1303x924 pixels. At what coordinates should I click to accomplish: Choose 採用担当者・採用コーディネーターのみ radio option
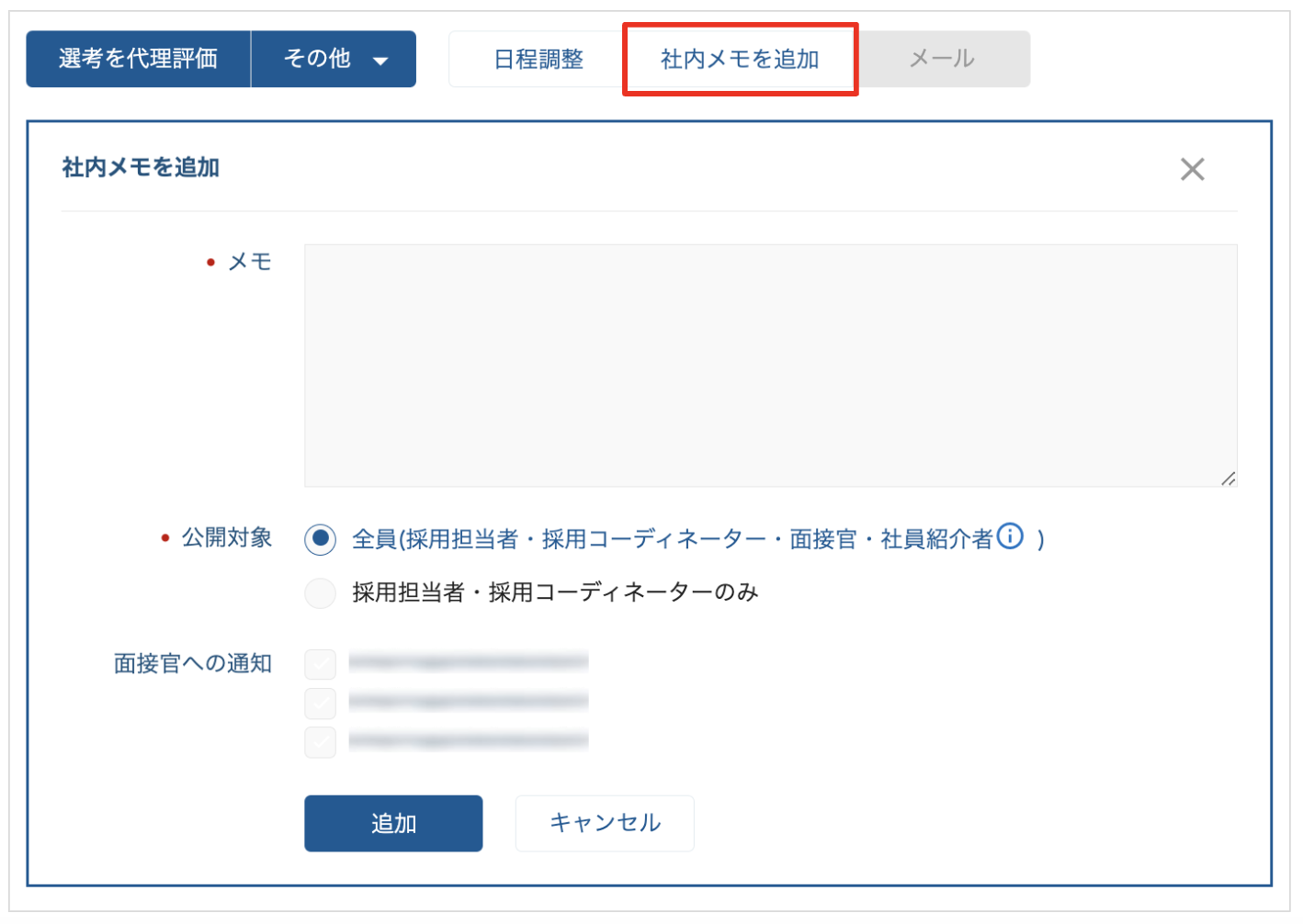[320, 592]
